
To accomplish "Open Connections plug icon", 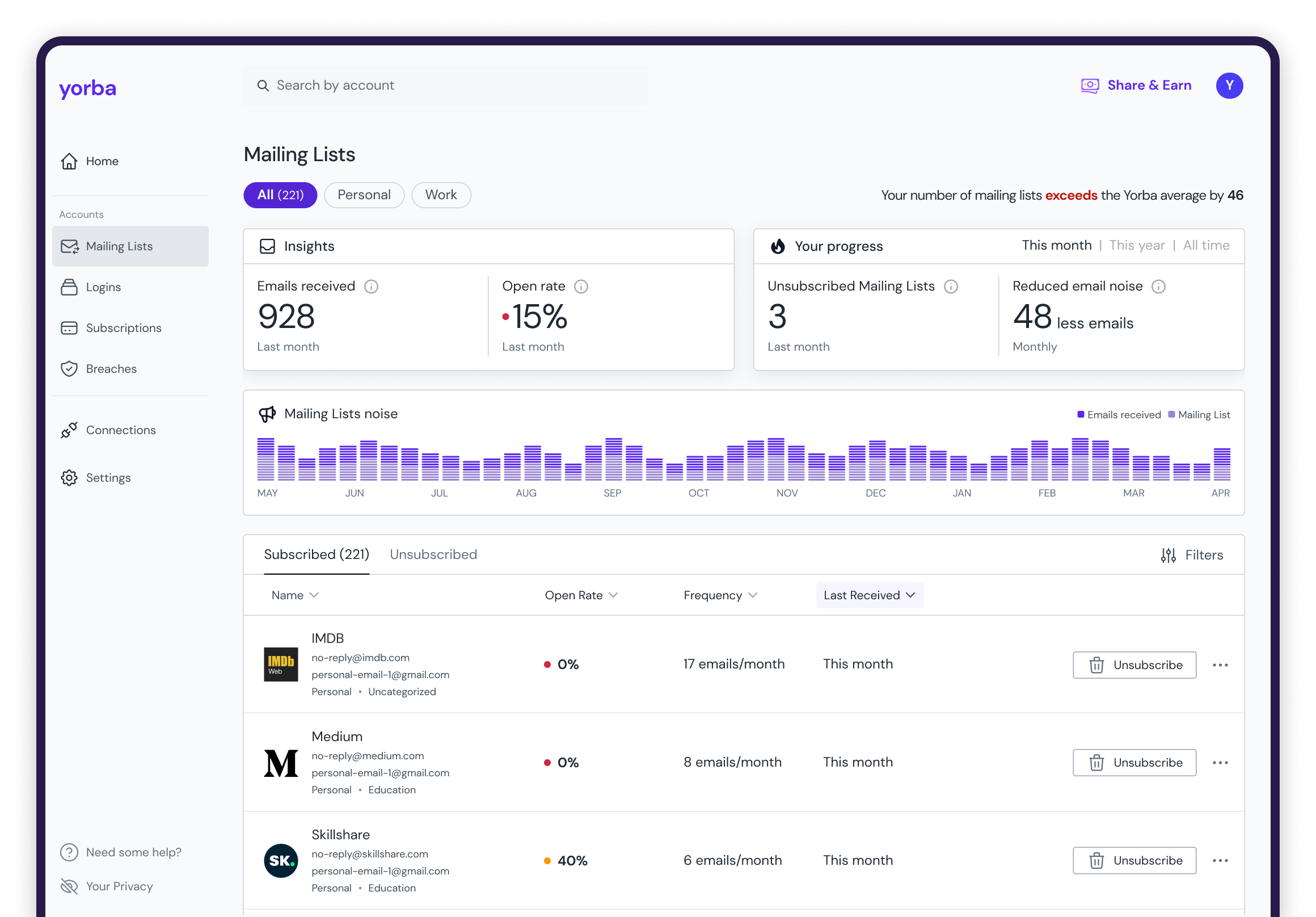I will 69,430.
